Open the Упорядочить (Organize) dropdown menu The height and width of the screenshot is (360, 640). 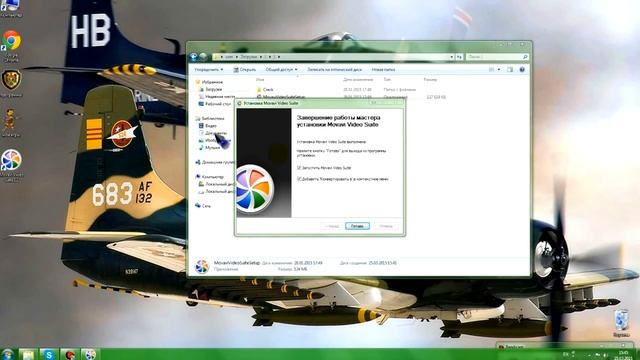pos(209,70)
